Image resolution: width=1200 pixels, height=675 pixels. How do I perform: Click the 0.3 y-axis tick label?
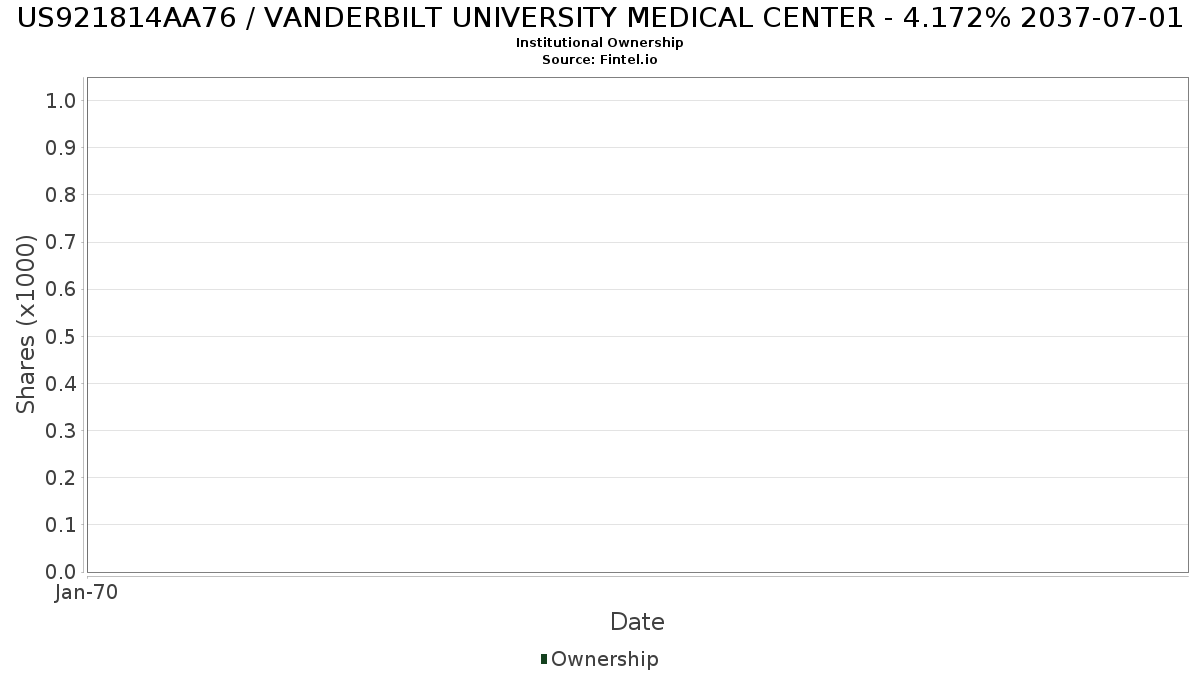click(x=61, y=430)
